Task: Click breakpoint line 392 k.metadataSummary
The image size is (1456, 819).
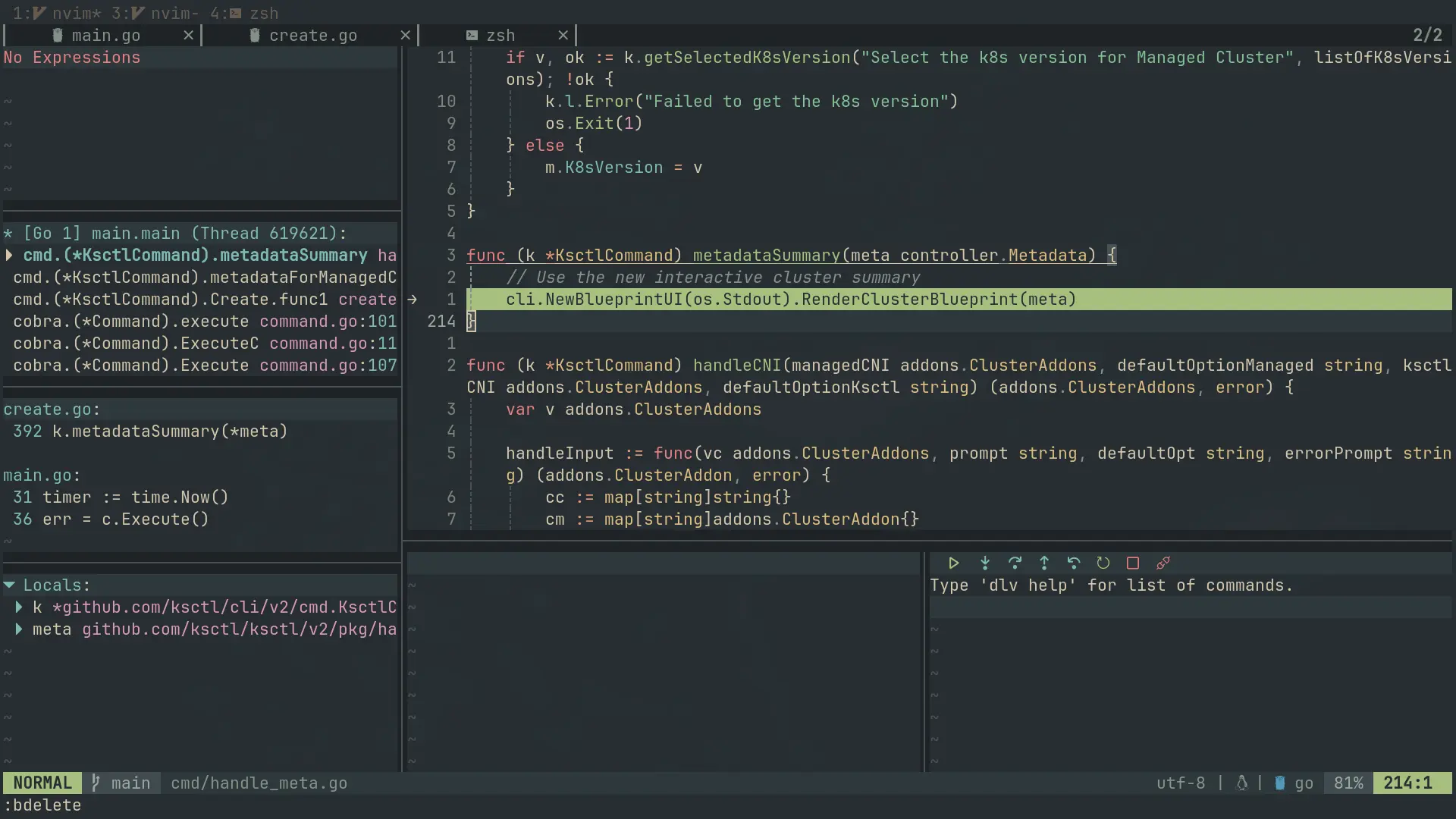Action: click(x=150, y=431)
